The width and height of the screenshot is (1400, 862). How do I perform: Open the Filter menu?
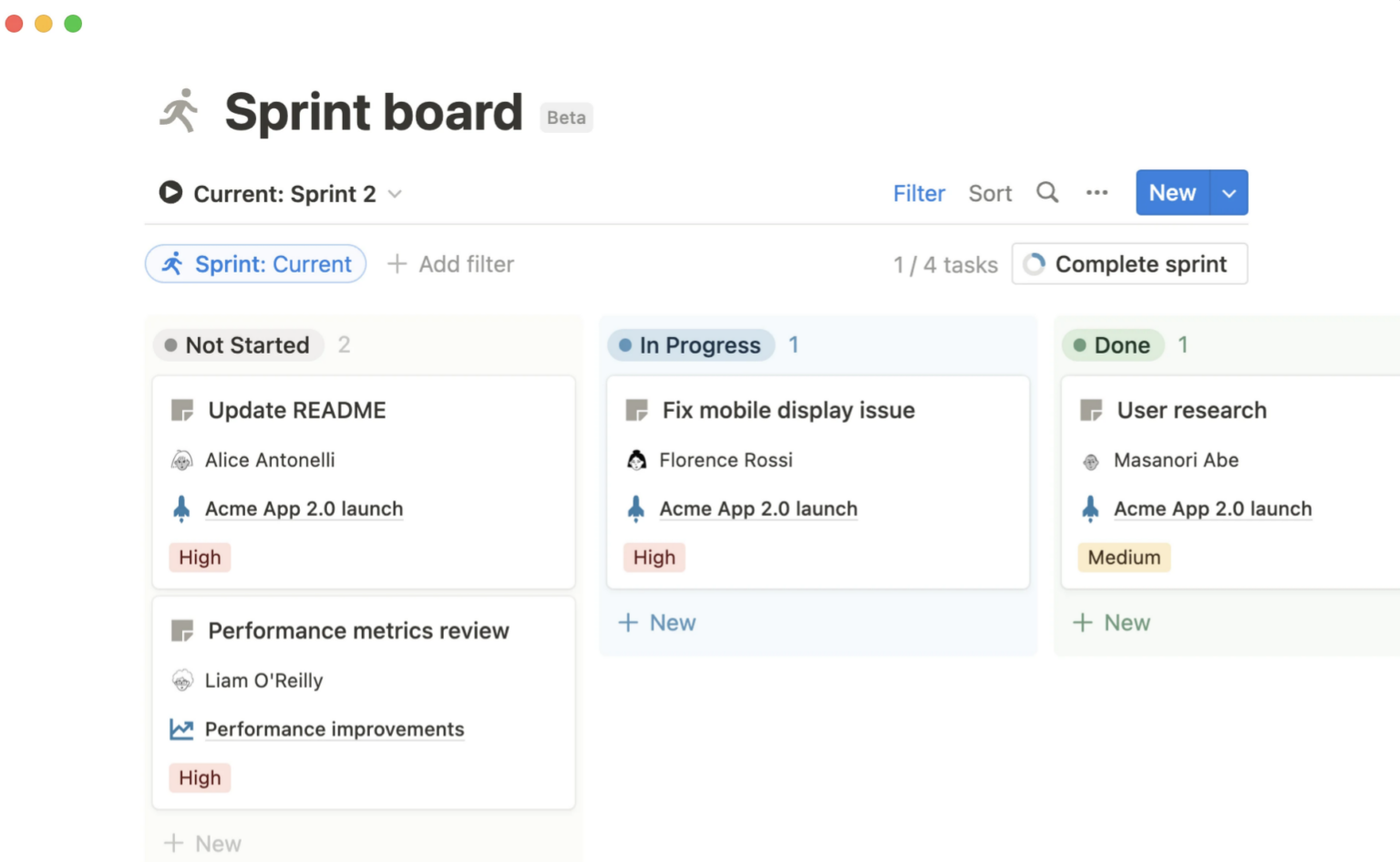click(919, 193)
